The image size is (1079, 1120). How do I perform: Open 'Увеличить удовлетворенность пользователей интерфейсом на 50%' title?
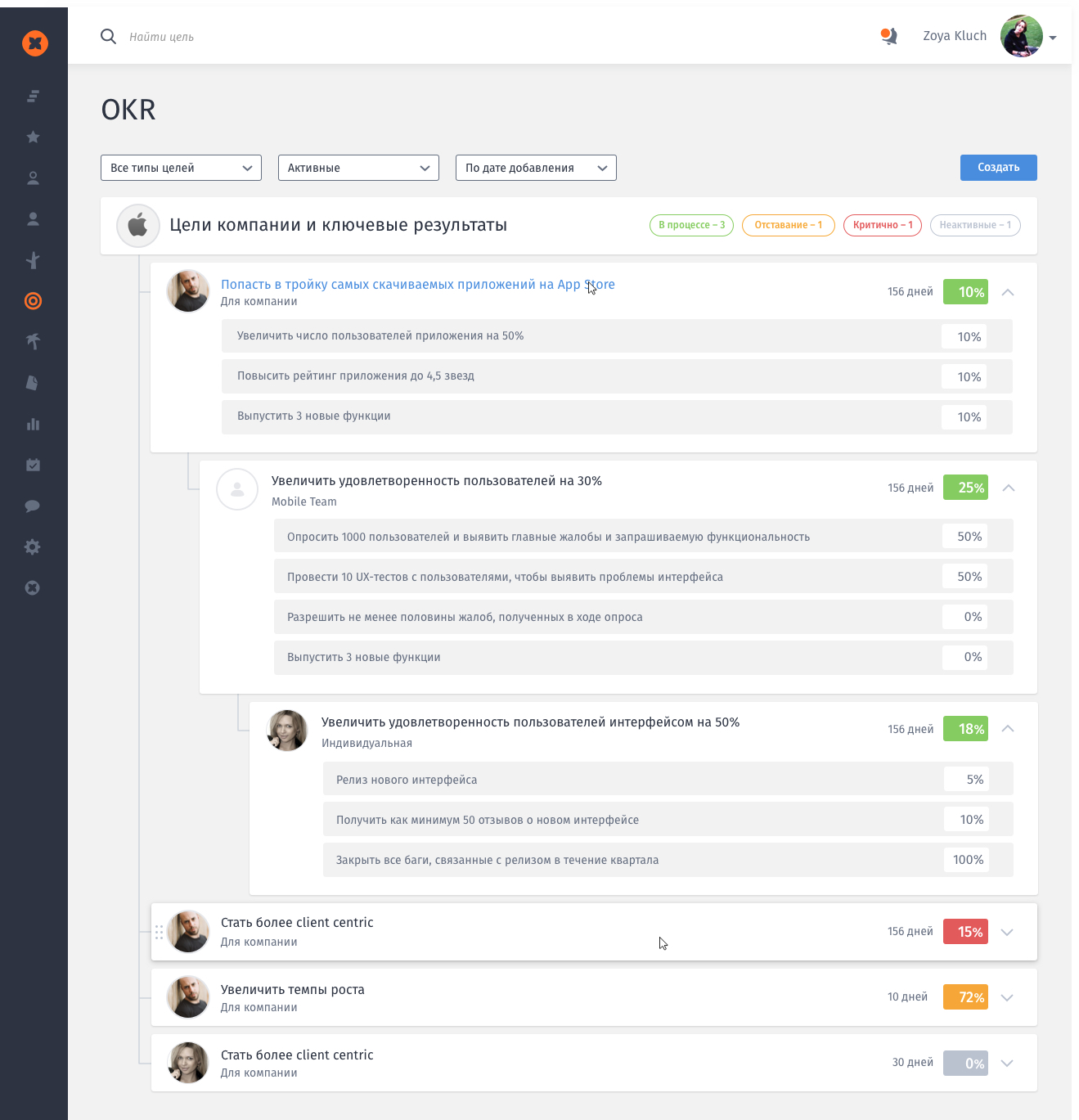(530, 722)
